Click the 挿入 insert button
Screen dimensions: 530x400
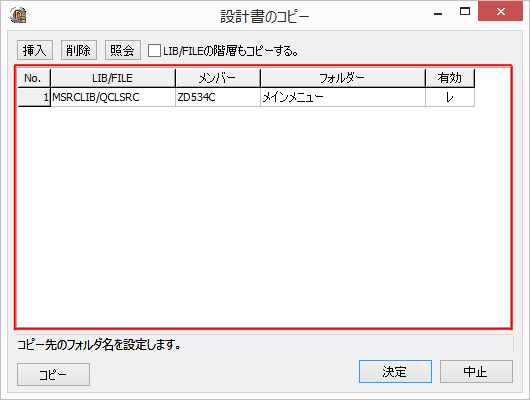(x=35, y=50)
